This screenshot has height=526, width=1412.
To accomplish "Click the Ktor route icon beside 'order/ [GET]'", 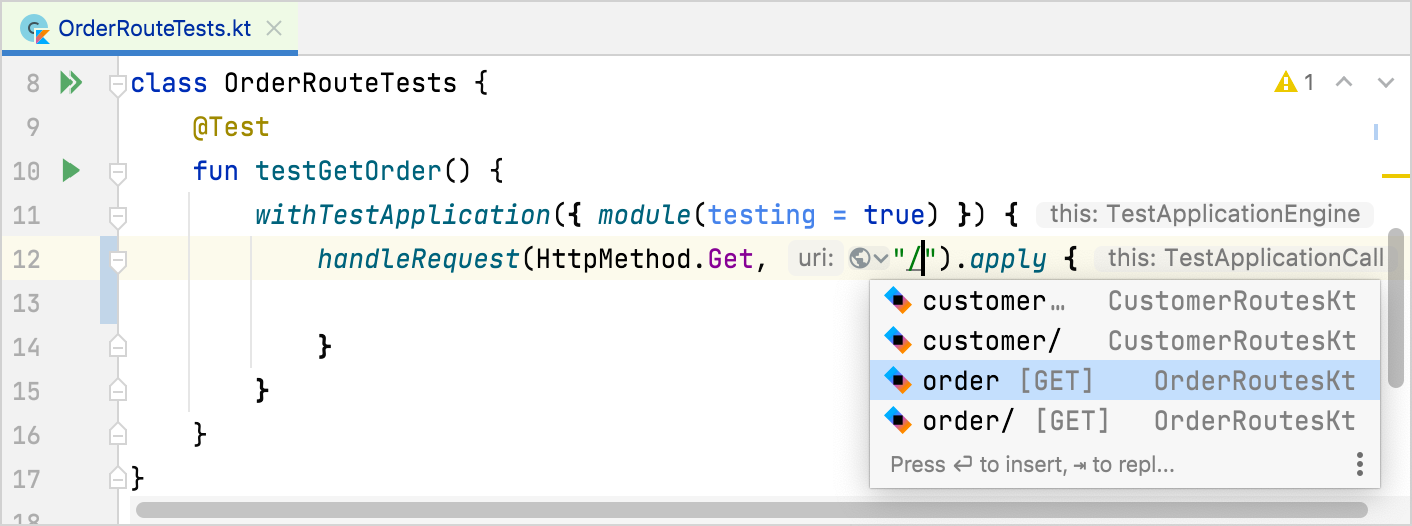I will pos(898,420).
